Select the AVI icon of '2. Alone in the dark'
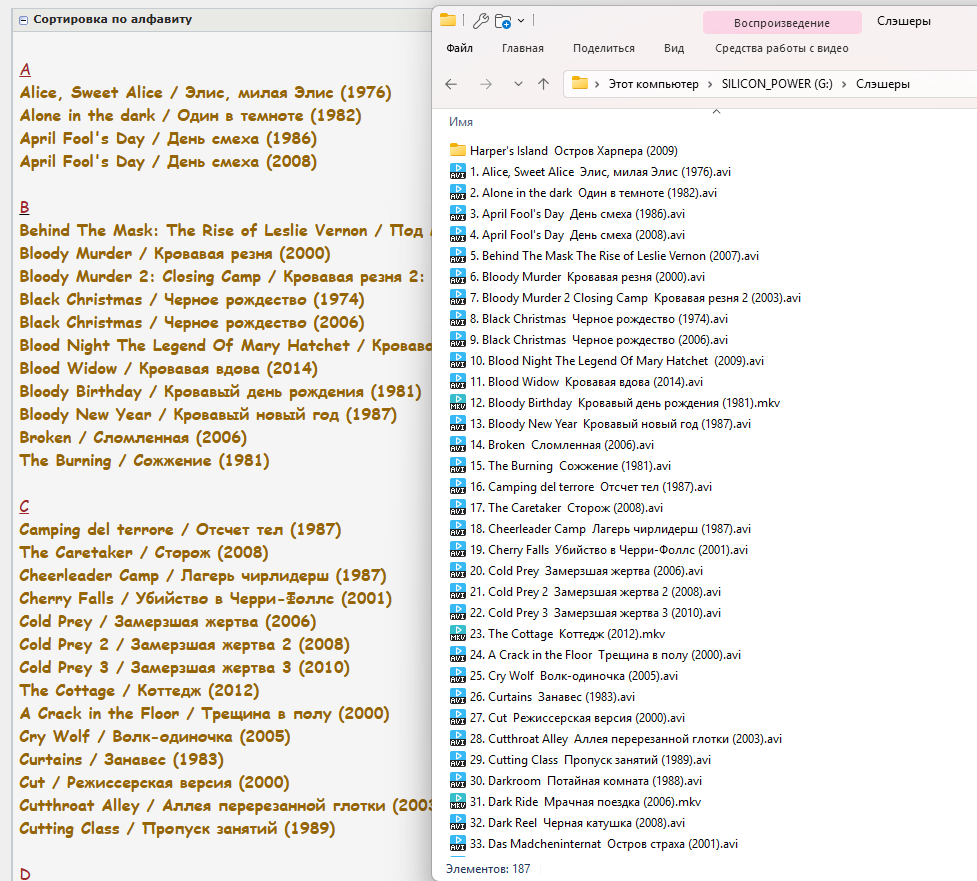 [457, 193]
